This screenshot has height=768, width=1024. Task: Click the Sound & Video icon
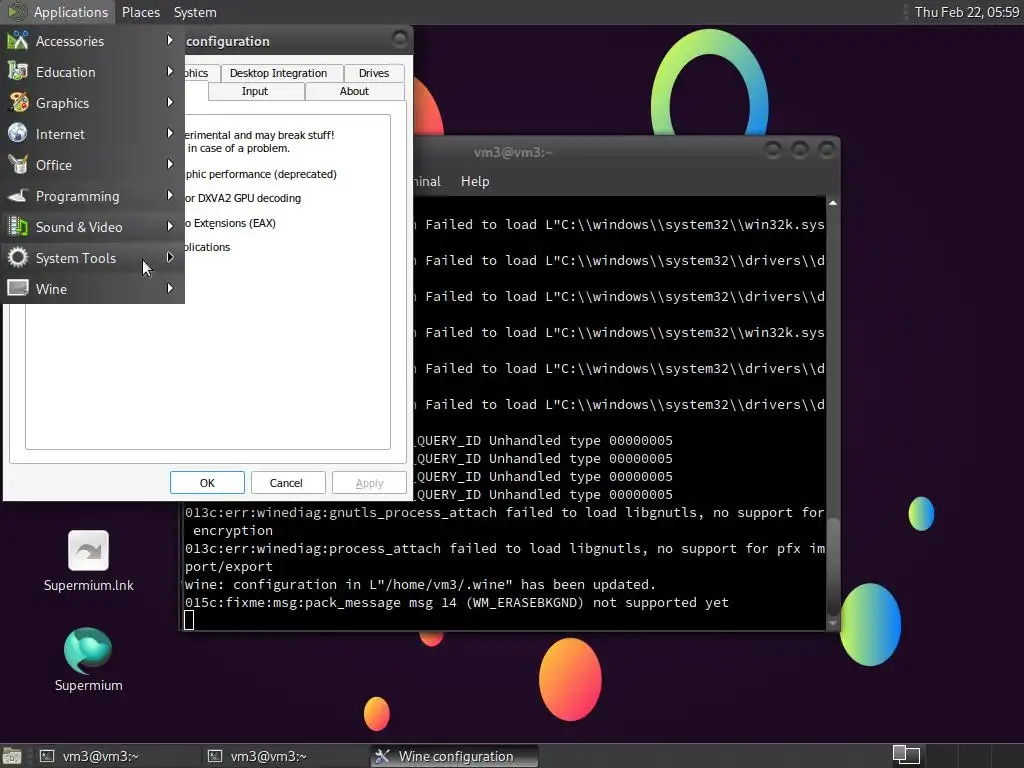(18, 227)
